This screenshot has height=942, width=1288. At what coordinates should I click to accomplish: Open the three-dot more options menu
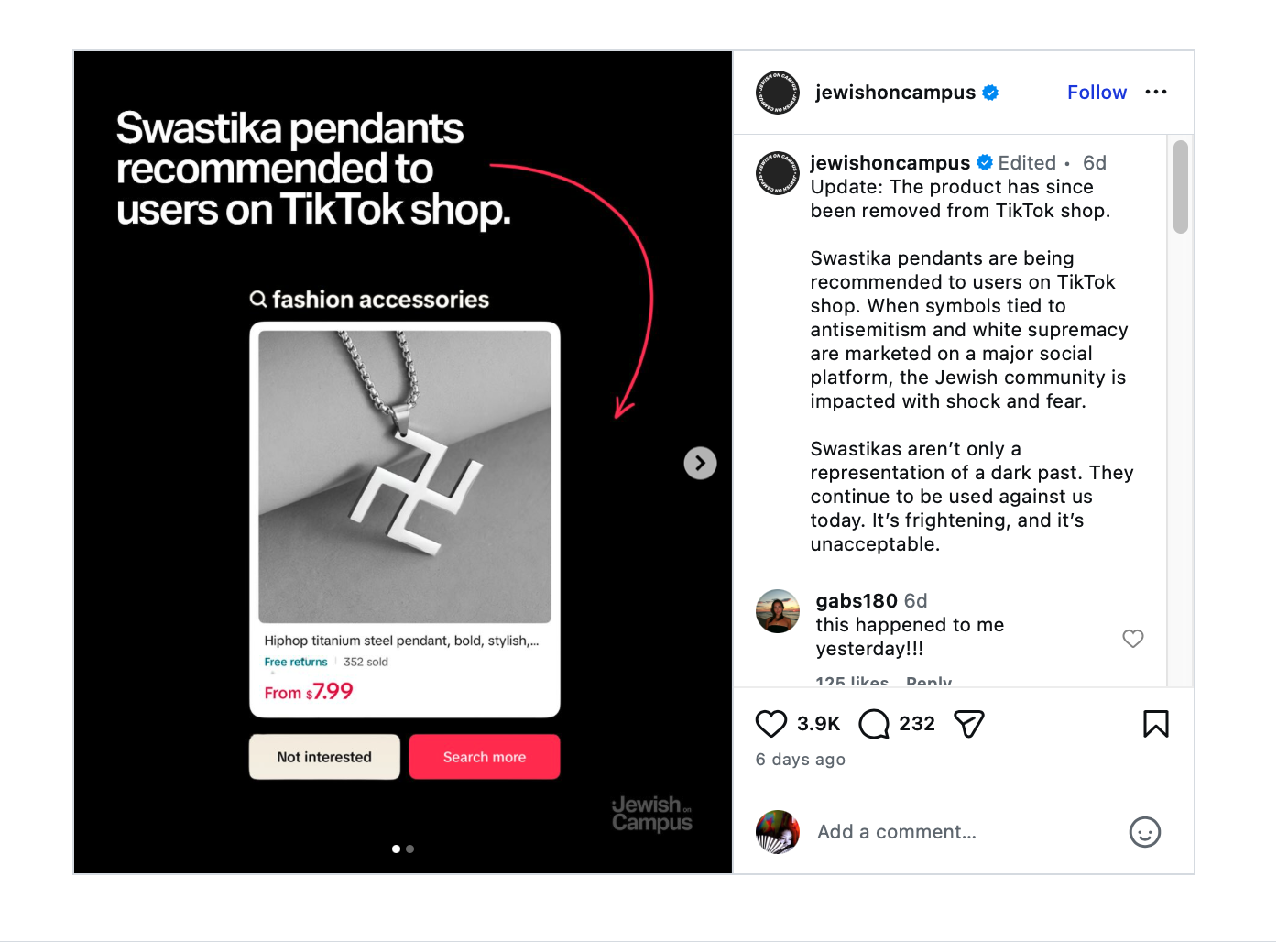[x=1156, y=92]
